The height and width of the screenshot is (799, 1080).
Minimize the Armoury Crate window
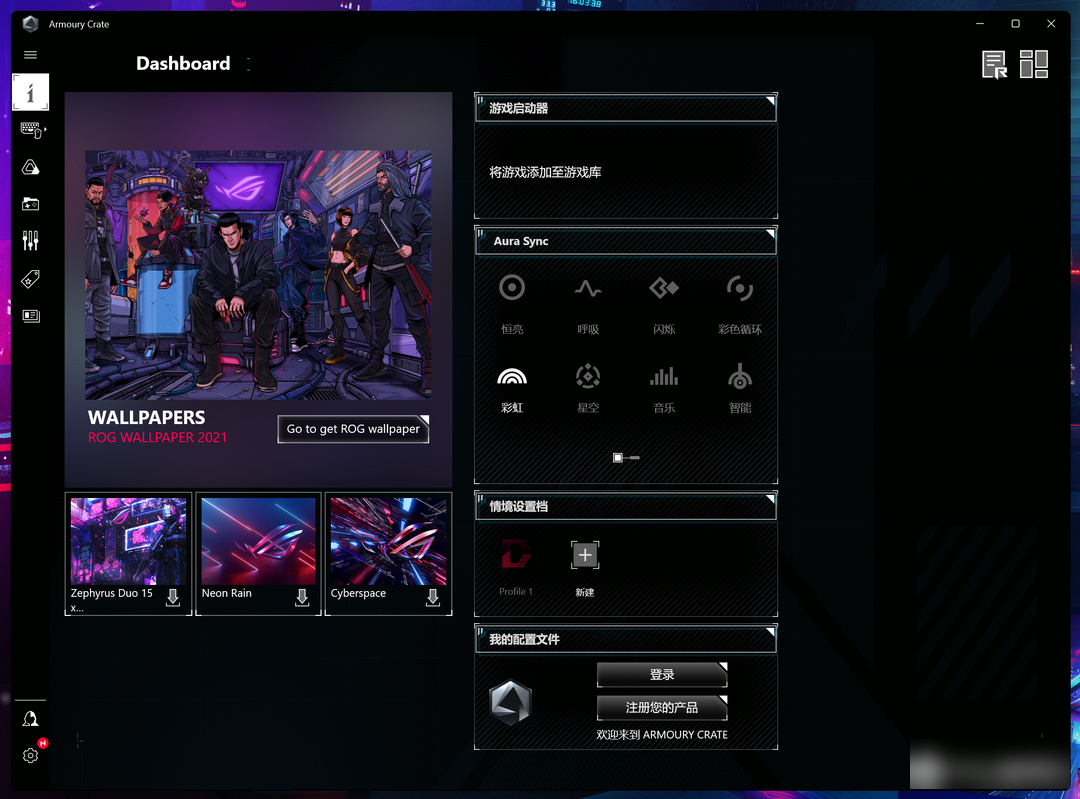(x=979, y=23)
